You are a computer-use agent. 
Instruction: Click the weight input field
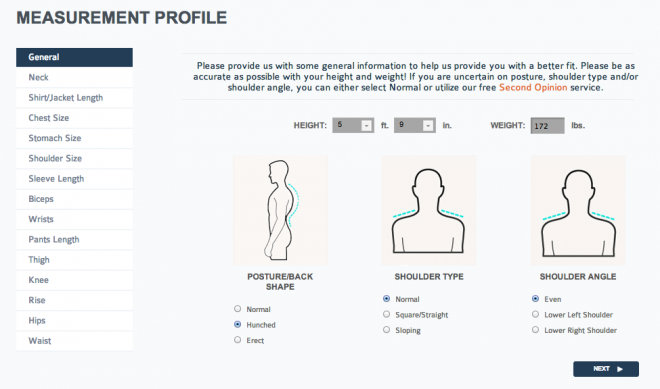coord(547,125)
